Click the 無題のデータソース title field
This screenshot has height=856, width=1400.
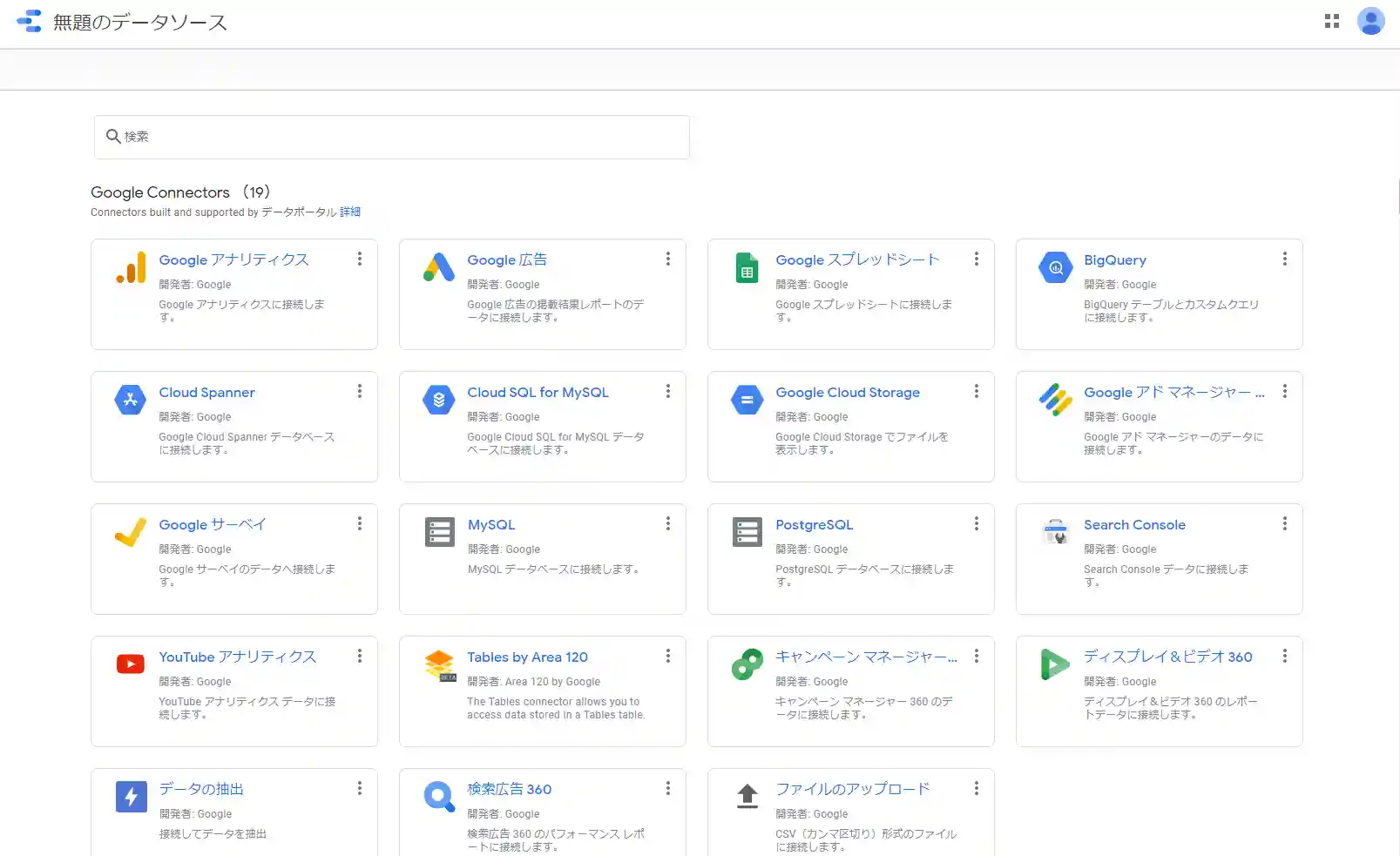140,23
